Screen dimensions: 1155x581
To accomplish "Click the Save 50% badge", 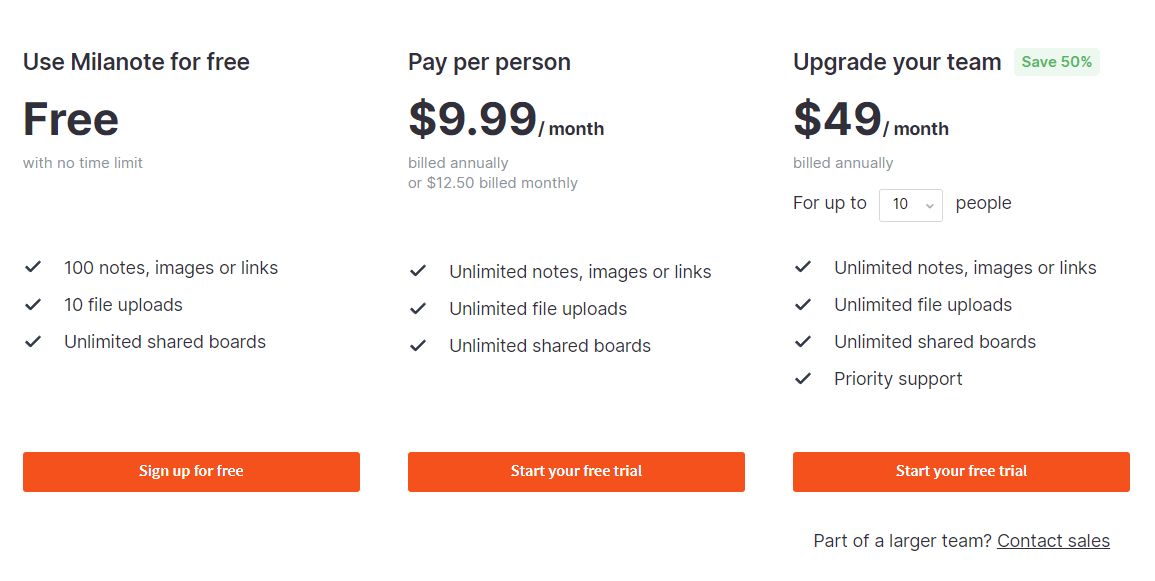I will pos(1056,62).
